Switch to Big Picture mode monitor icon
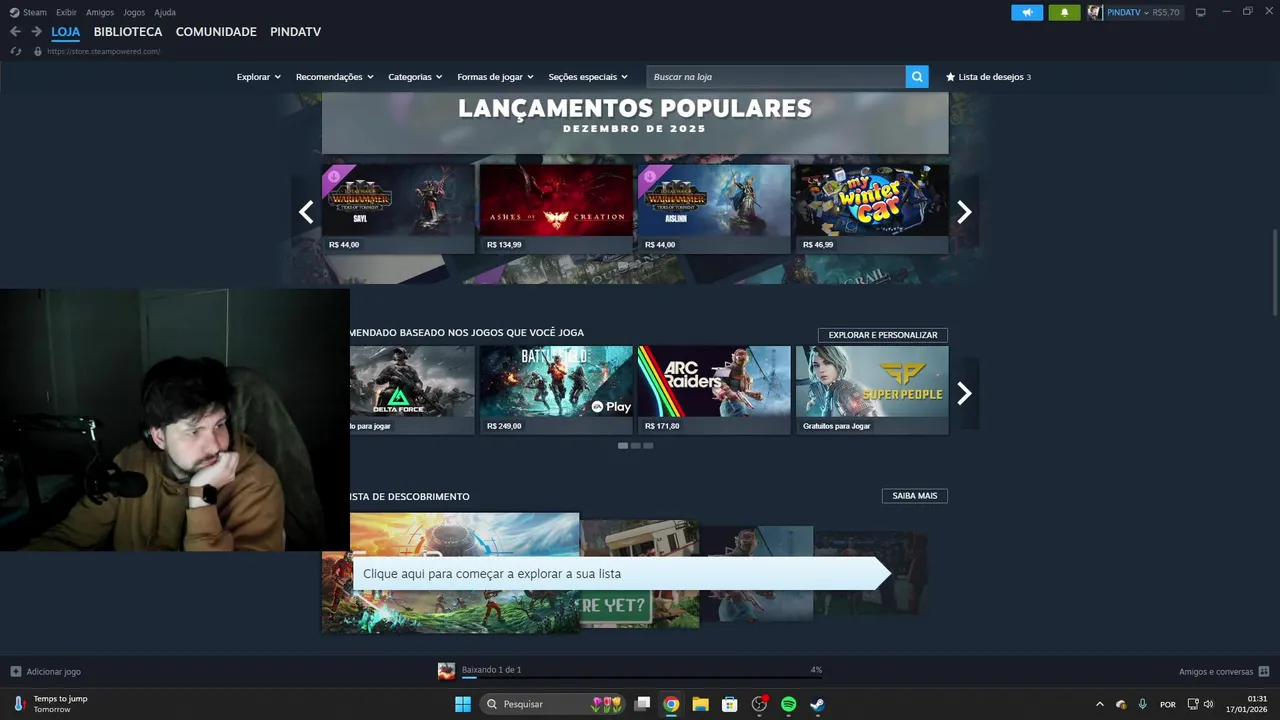1280x720 pixels. (x=1200, y=12)
